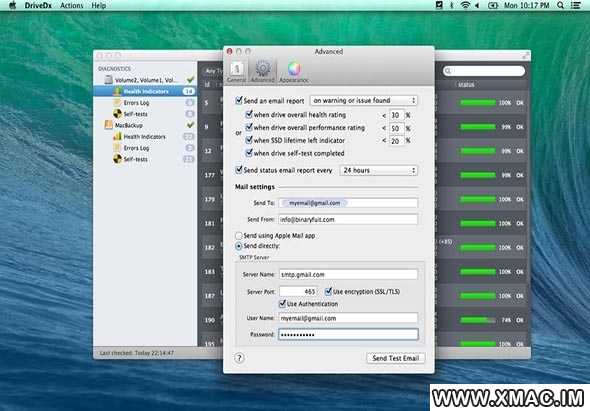
Task: Click the badge 14 on Health Indicators
Action: click(189, 91)
